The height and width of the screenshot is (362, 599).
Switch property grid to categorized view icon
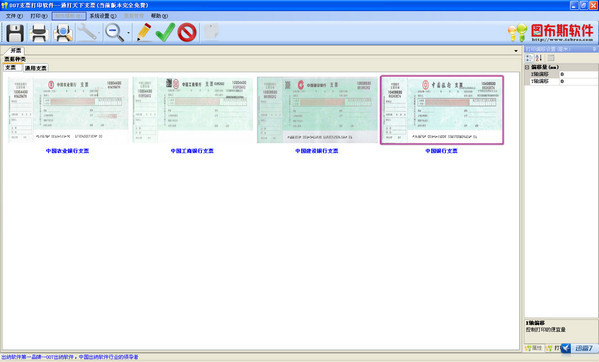pyautogui.click(x=529, y=58)
